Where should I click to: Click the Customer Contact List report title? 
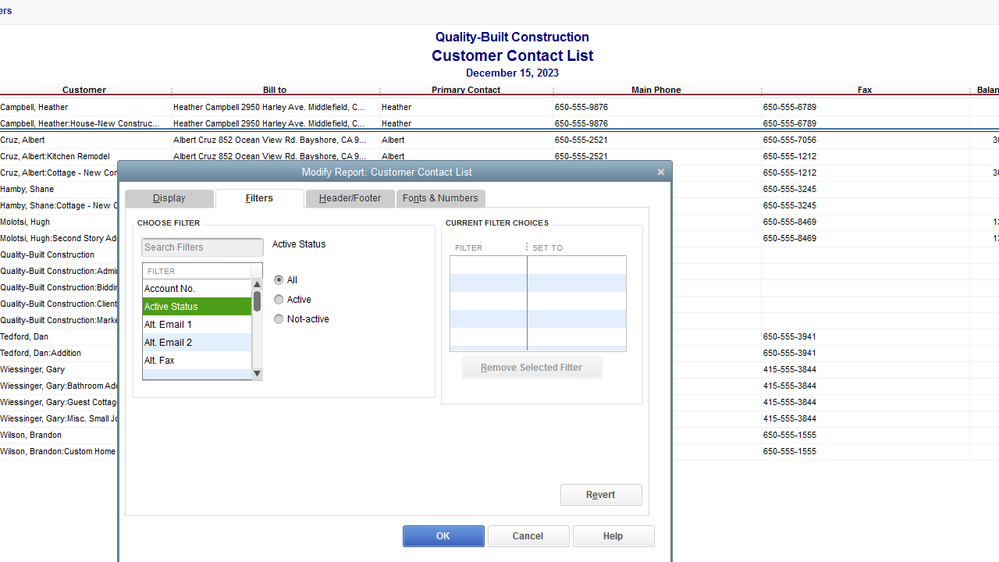tap(512, 55)
